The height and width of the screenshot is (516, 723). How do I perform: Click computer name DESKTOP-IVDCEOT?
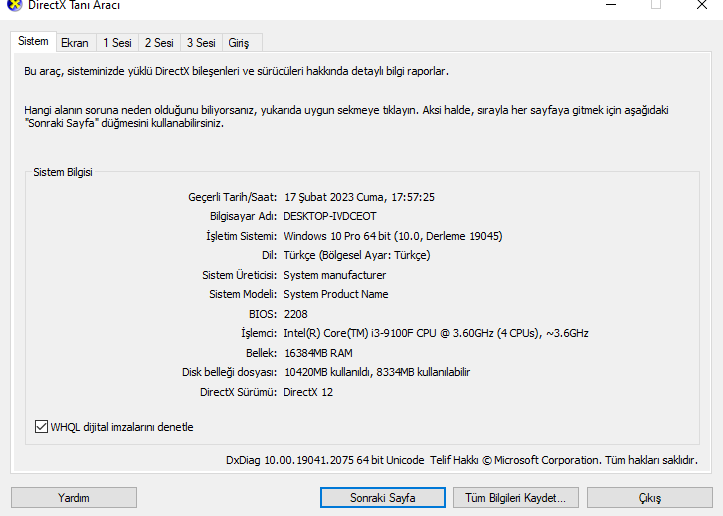330,216
